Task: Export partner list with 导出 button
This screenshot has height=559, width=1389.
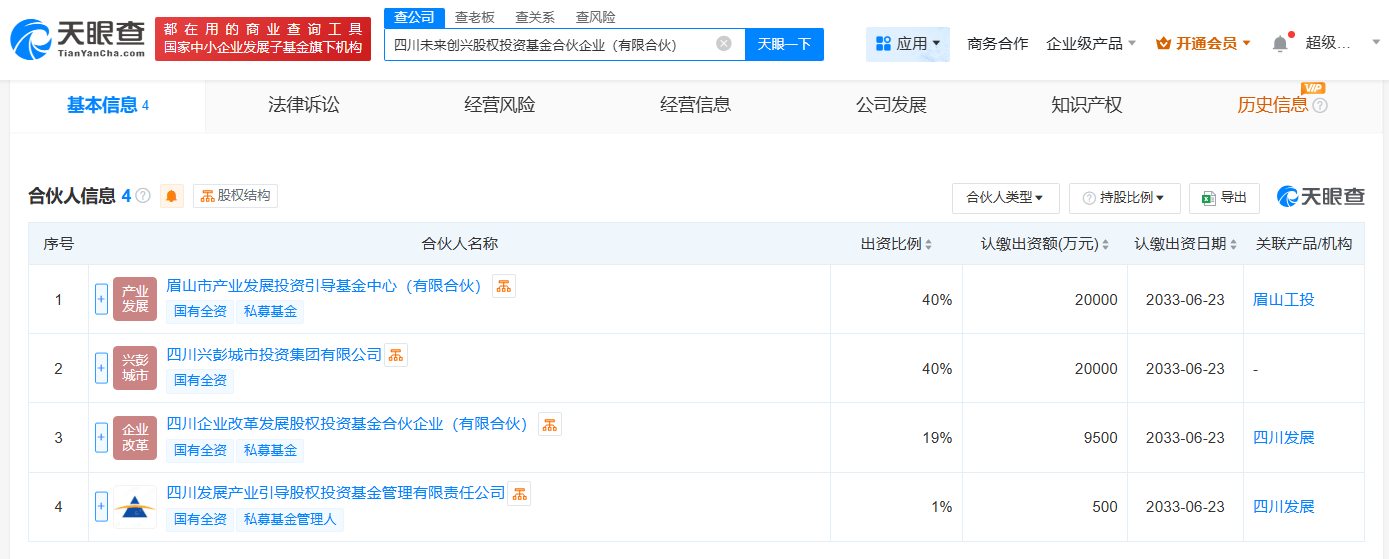Action: pos(1224,198)
